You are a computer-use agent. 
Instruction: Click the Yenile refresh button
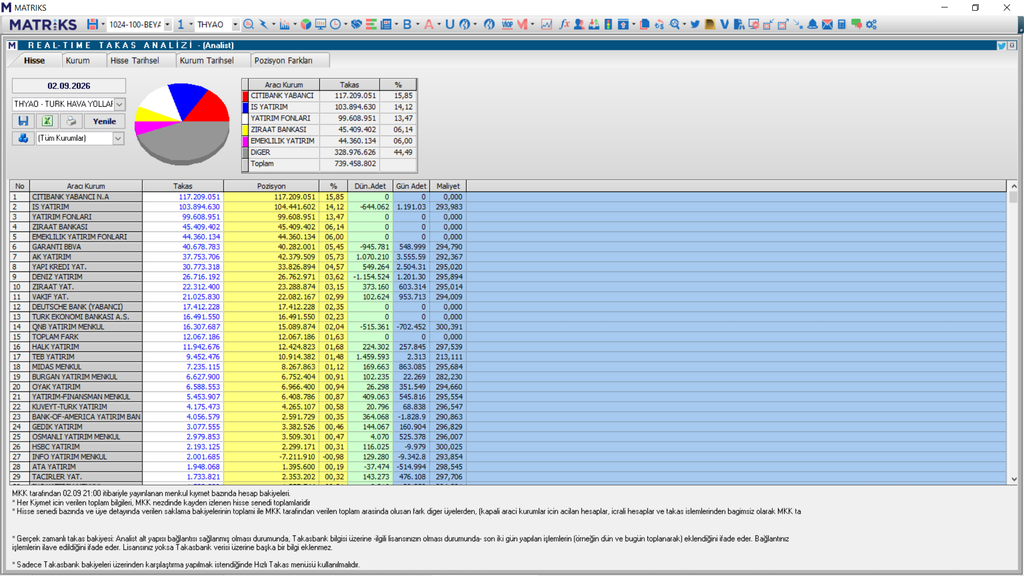104,121
